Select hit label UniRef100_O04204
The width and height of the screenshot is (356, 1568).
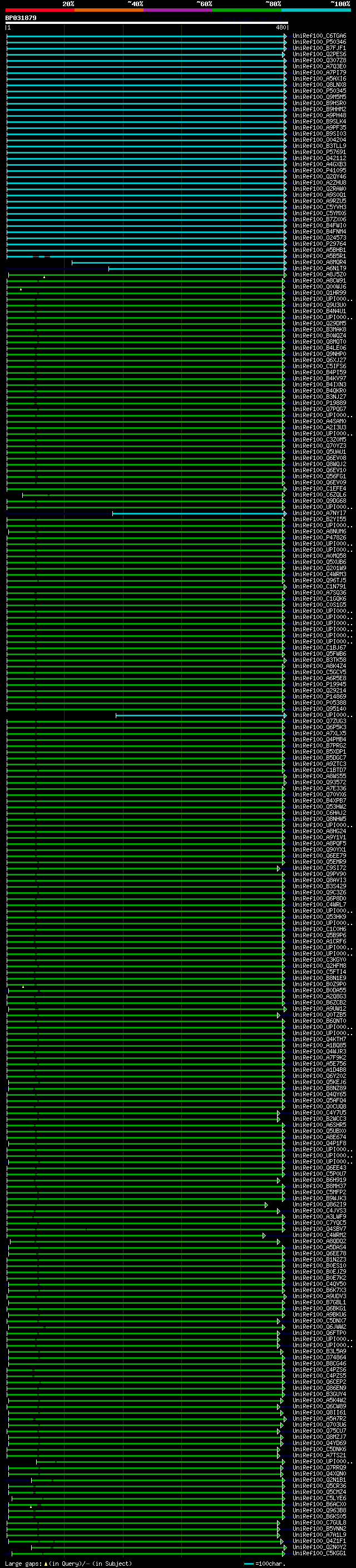tap(319, 140)
